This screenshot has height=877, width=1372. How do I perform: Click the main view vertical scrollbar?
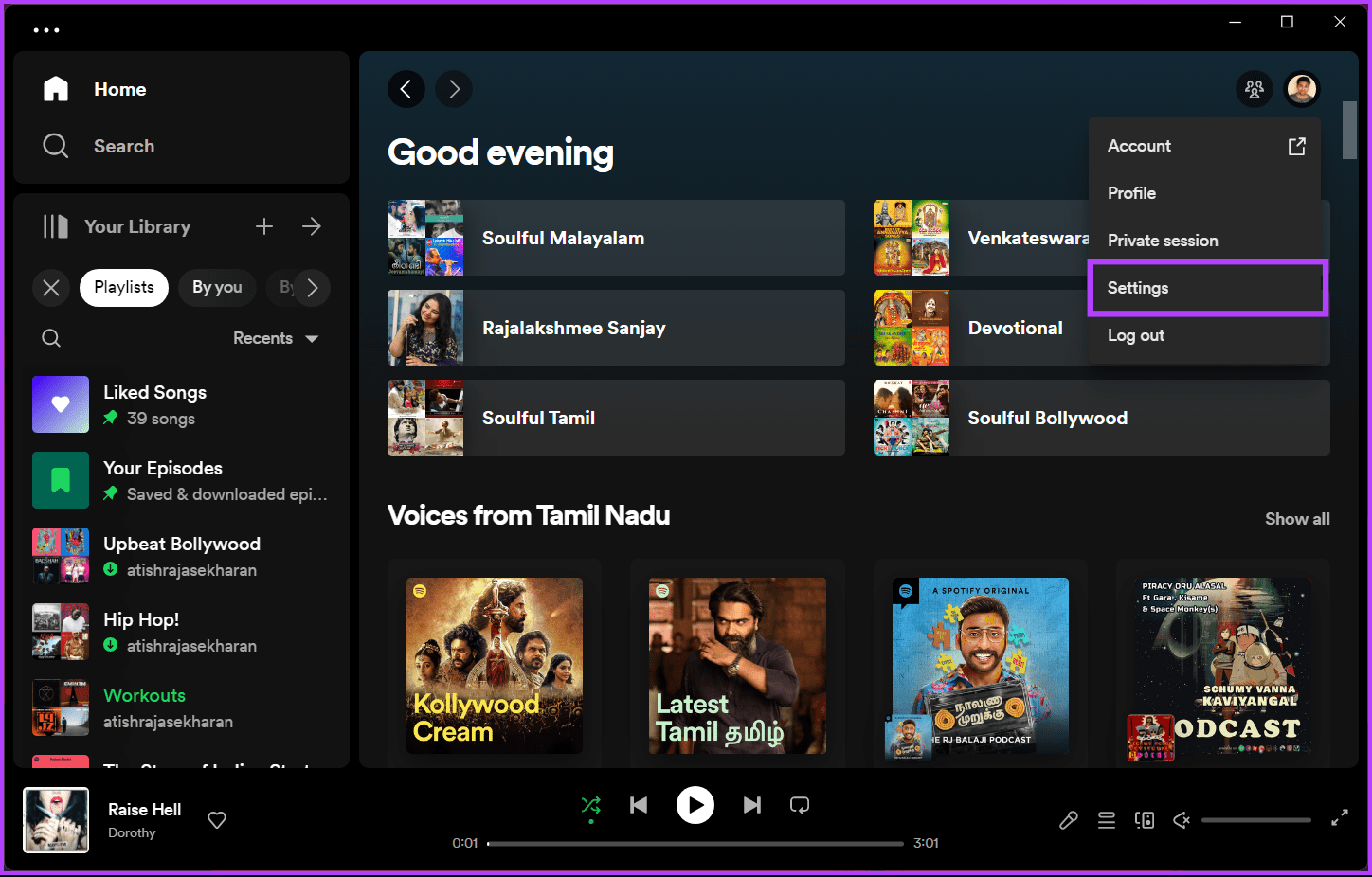[x=1349, y=130]
